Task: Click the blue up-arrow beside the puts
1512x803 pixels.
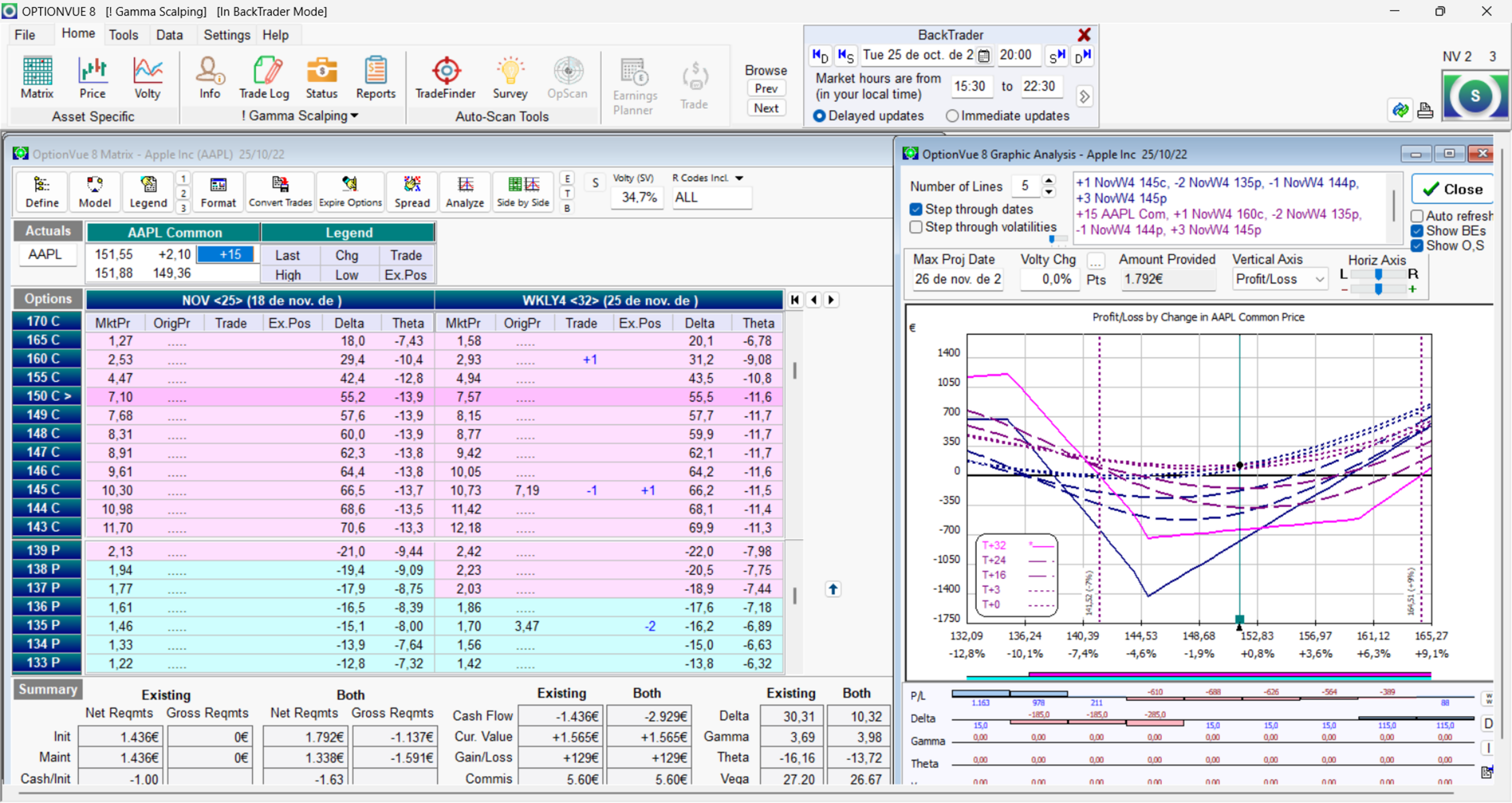Action: click(833, 589)
